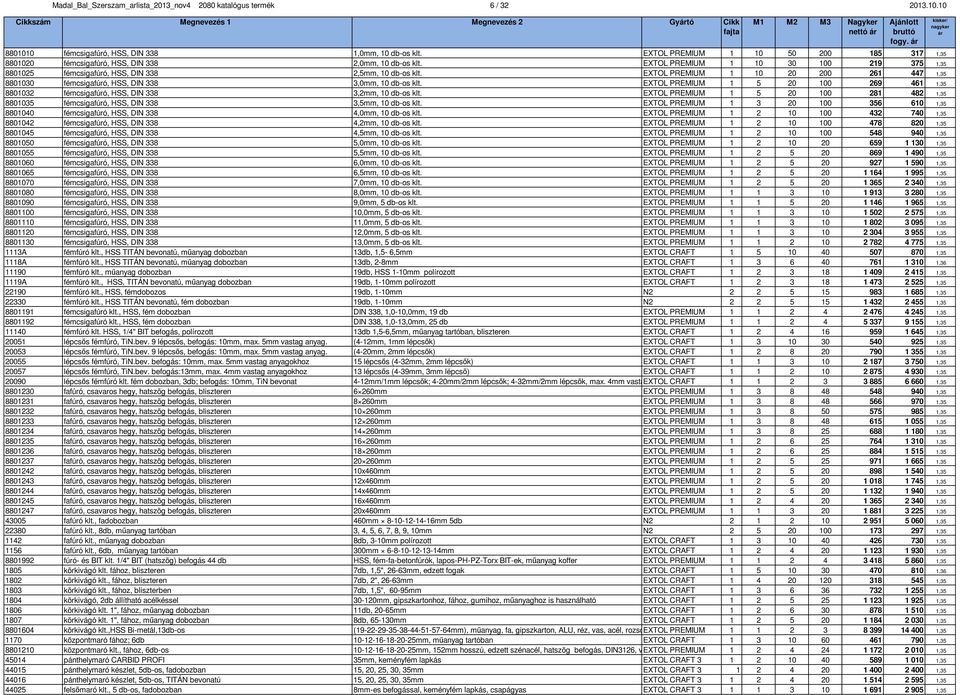Click the cell 19db, HSS 1-10mm polírozott
This screenshot has height=695, width=960.
[404, 272]
